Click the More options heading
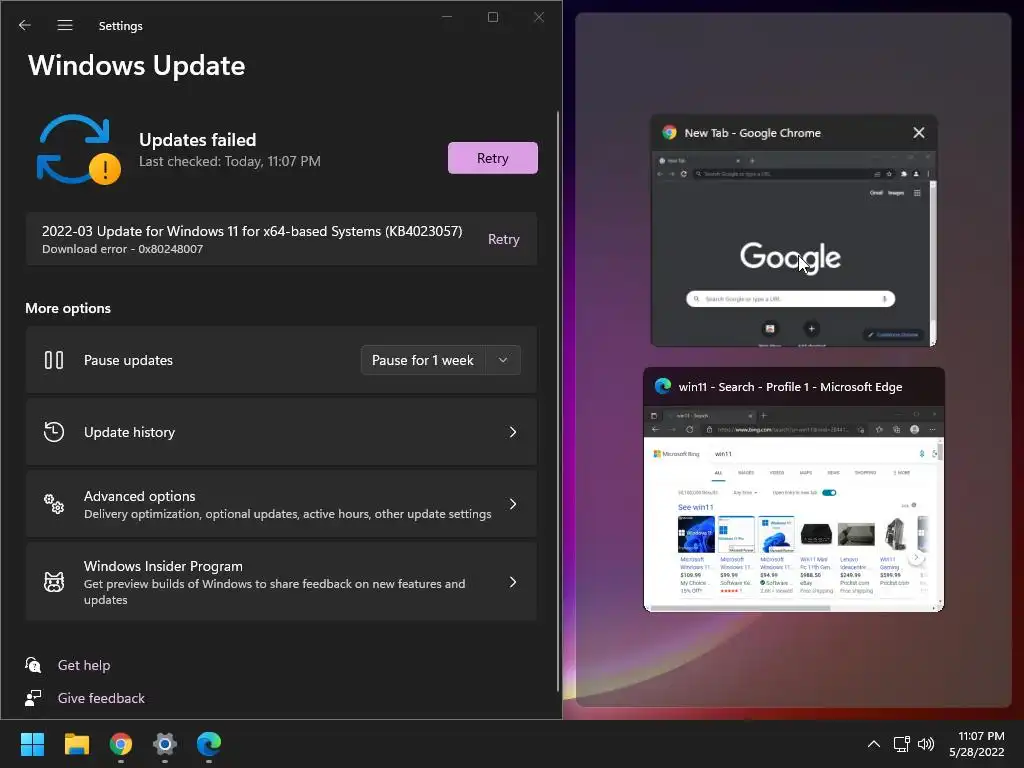The image size is (1024, 768). (x=68, y=308)
